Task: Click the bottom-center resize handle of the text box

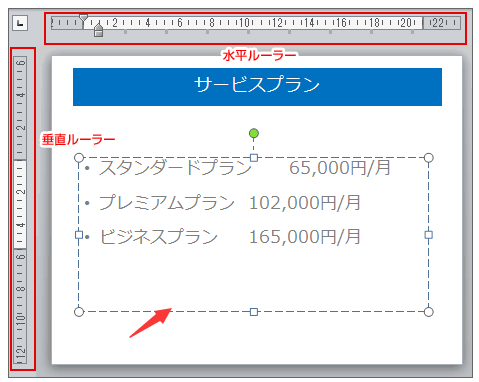Action: click(x=254, y=312)
